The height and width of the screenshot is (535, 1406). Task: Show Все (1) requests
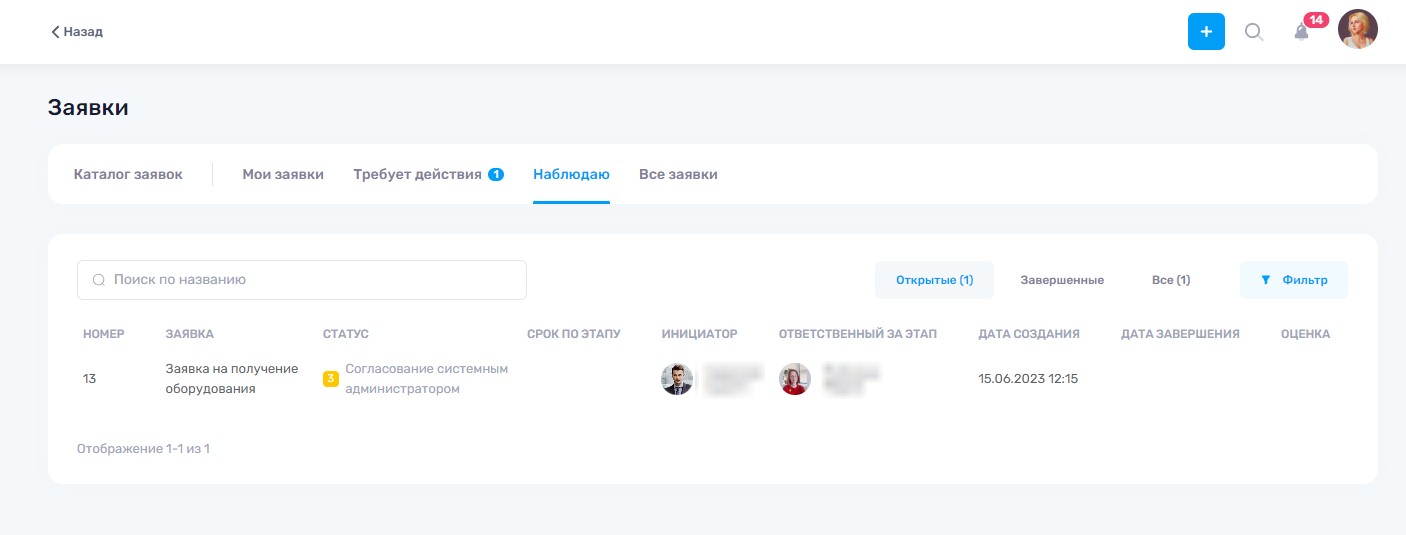click(x=1171, y=280)
